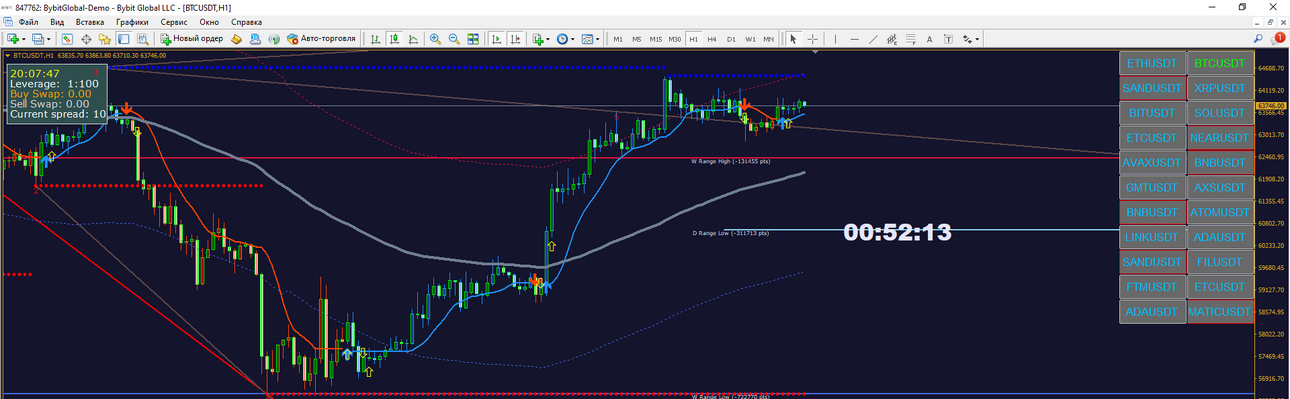1290x399 pixels.
Task: Open the MetaEditor yellow book icon
Action: (x=236, y=39)
